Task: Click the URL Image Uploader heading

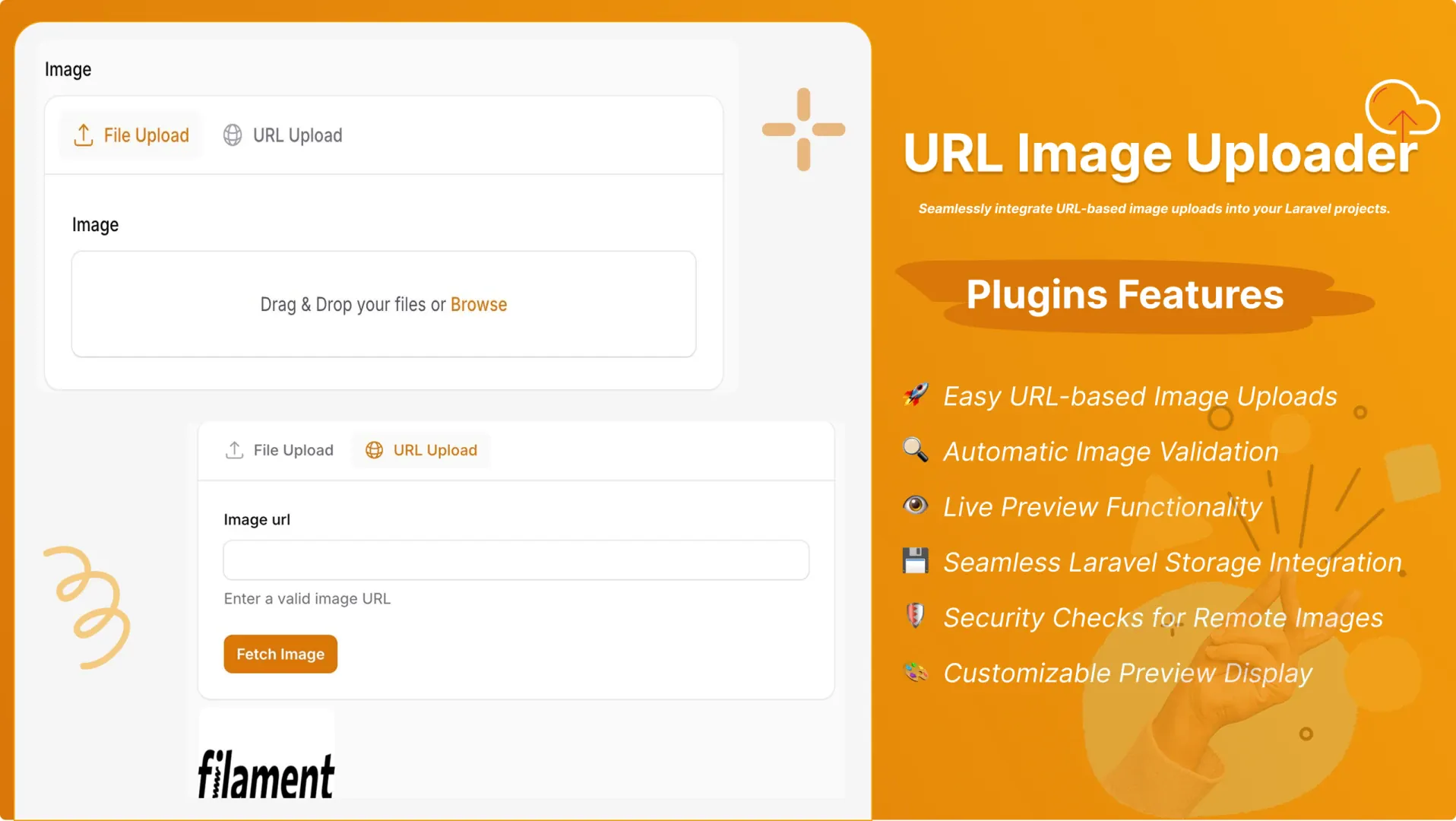Action: coord(1158,154)
